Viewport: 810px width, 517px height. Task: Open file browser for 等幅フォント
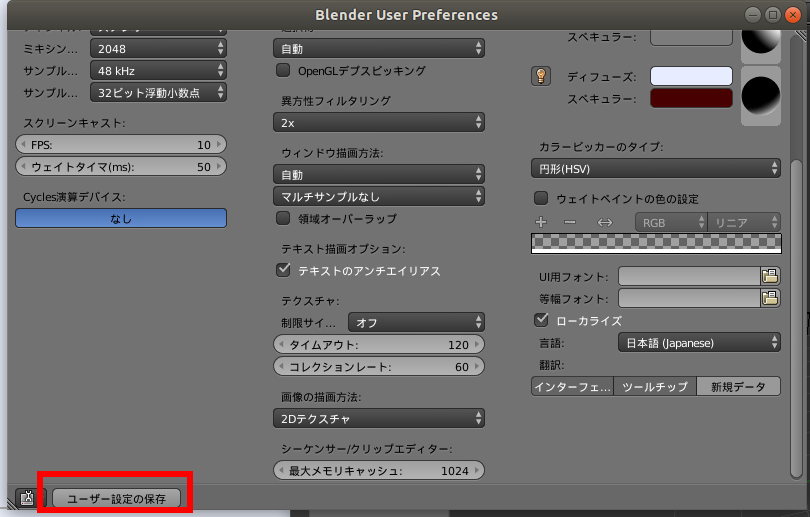[770, 298]
